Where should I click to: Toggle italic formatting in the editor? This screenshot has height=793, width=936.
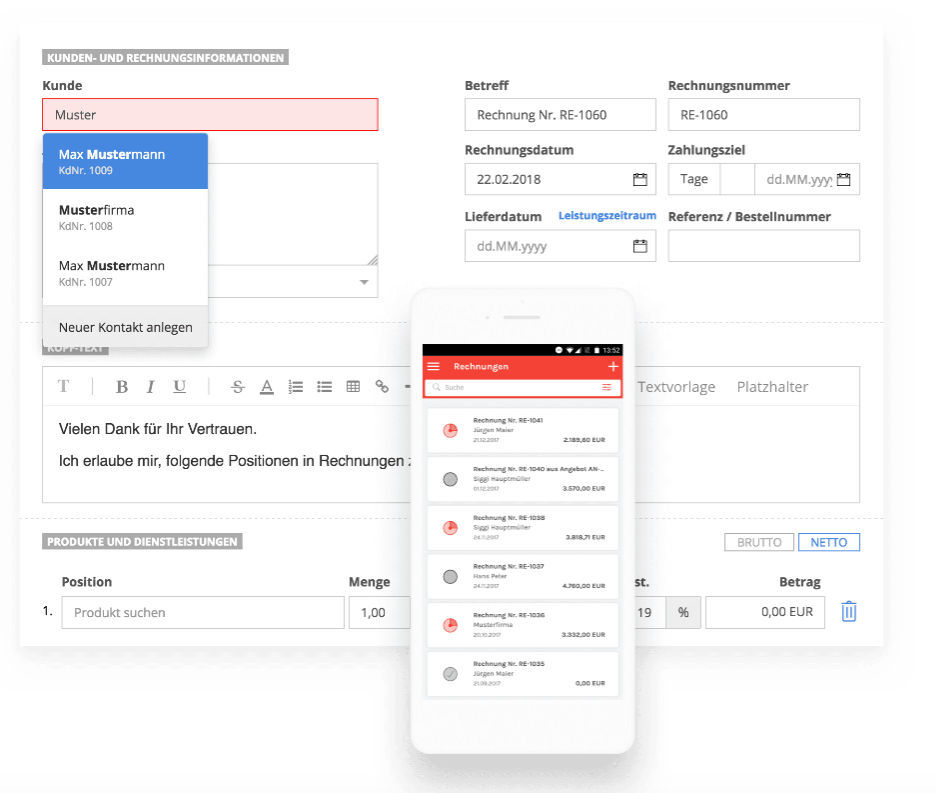tap(150, 387)
